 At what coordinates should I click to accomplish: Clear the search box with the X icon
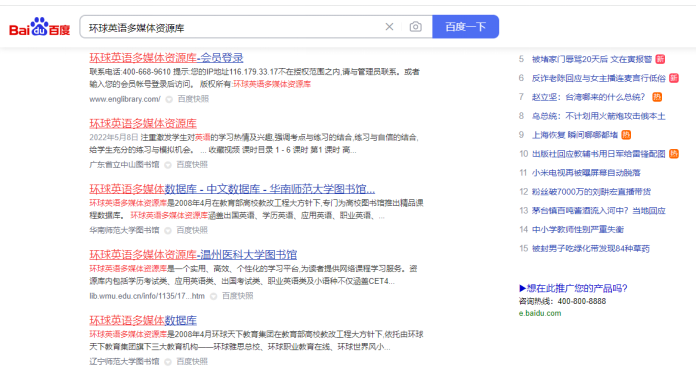(x=389, y=27)
